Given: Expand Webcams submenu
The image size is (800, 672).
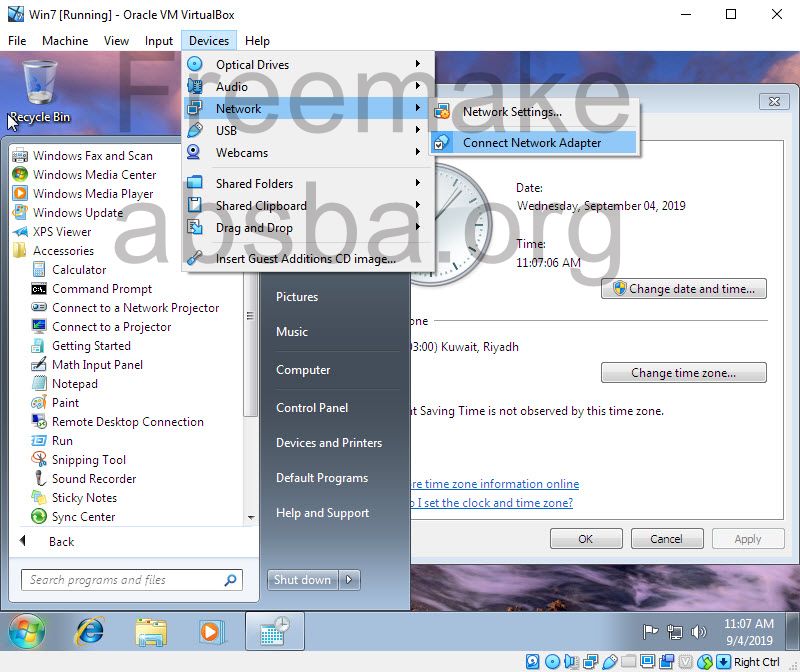Looking at the screenshot, I should point(309,152).
